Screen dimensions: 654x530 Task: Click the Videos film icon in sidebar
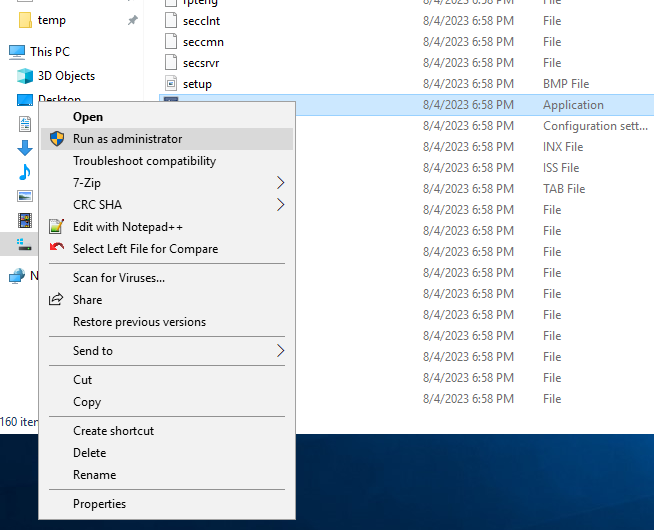pyautogui.click(x=25, y=220)
